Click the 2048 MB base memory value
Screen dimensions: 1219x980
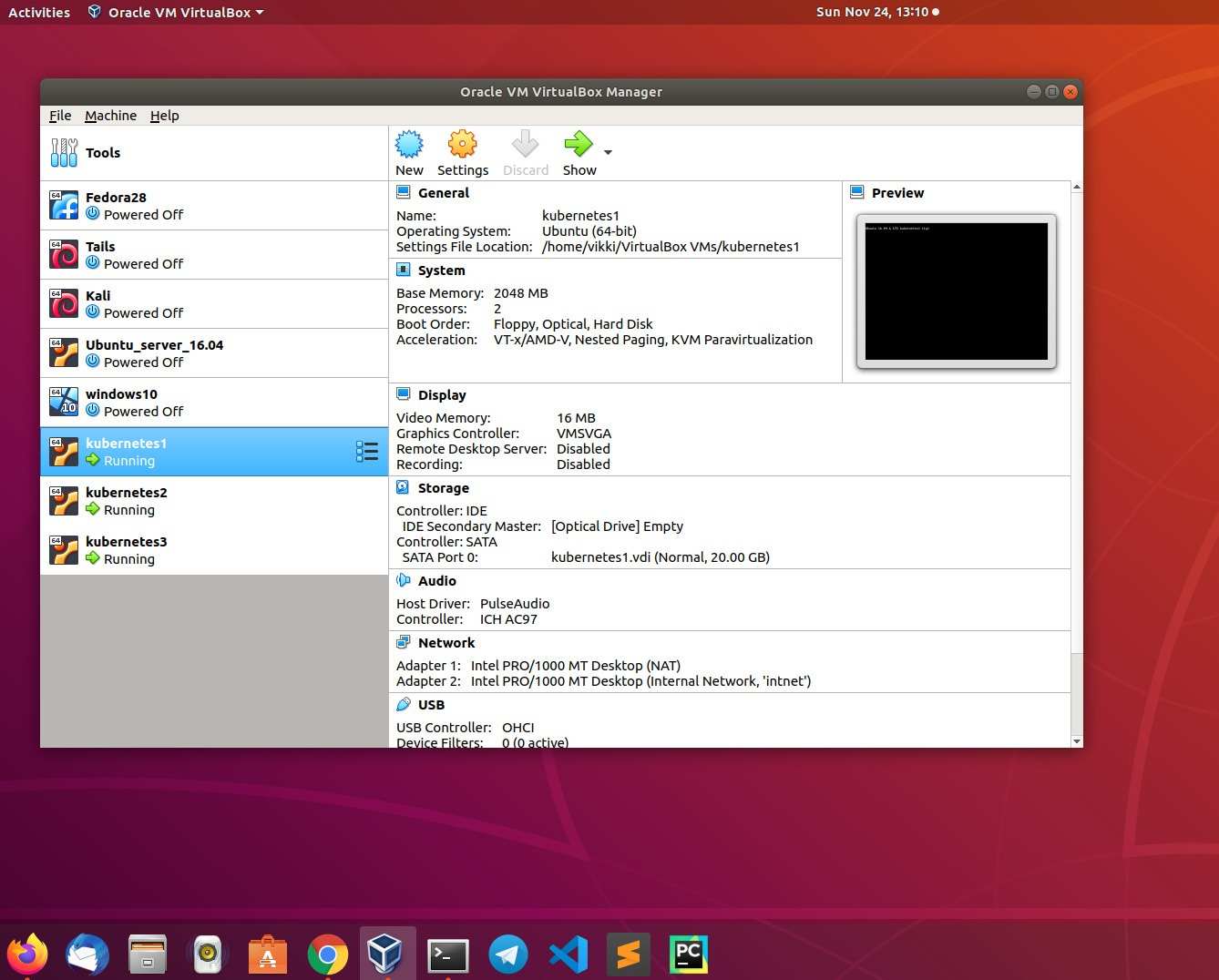[x=521, y=293]
